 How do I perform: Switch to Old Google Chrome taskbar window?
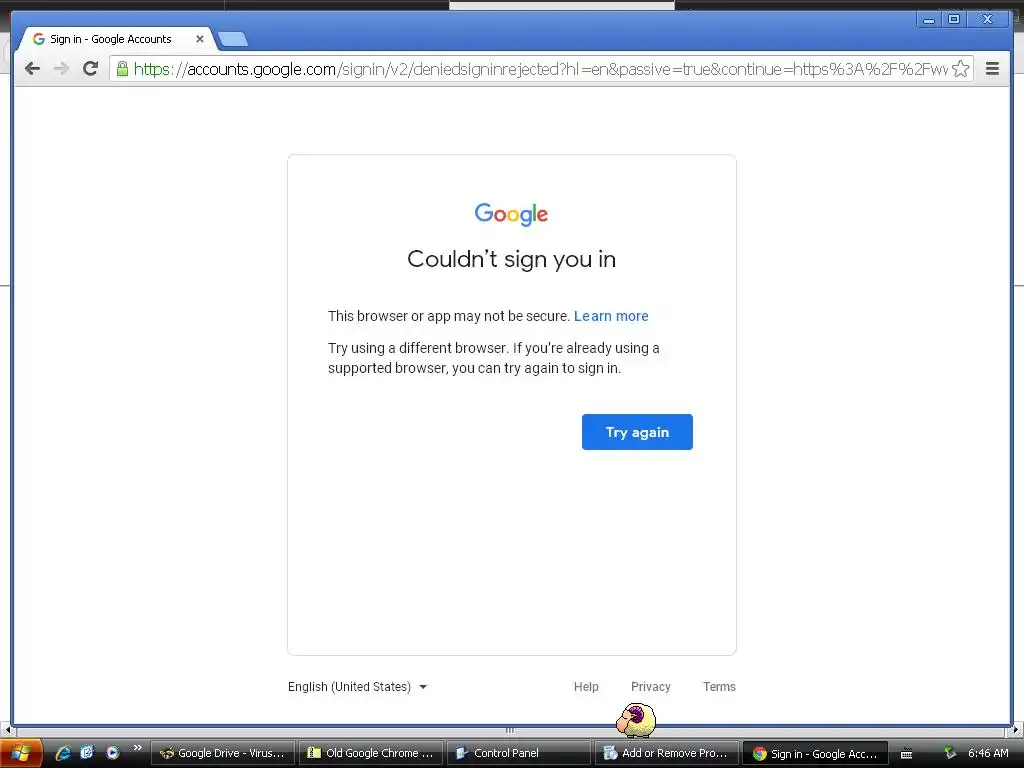[370, 753]
